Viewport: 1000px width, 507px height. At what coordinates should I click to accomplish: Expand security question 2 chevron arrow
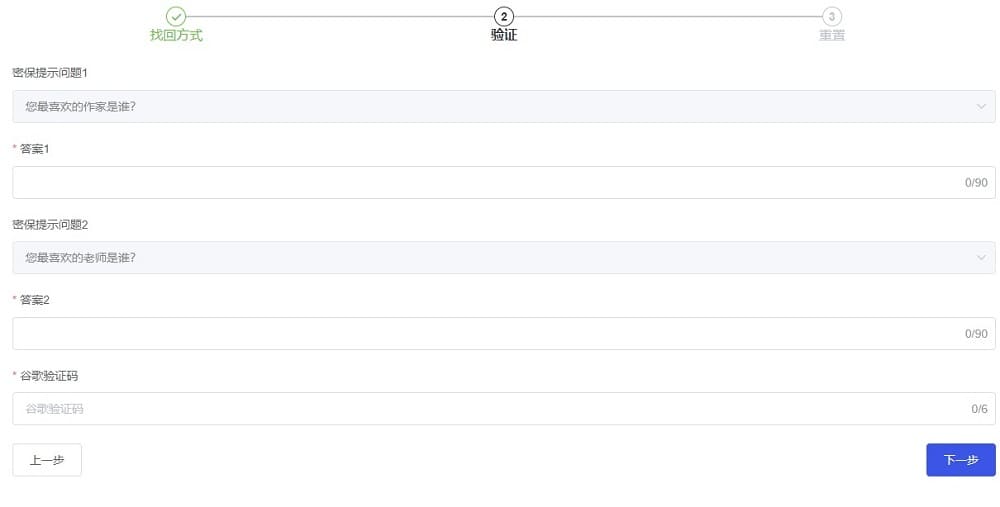pyautogui.click(x=981, y=258)
